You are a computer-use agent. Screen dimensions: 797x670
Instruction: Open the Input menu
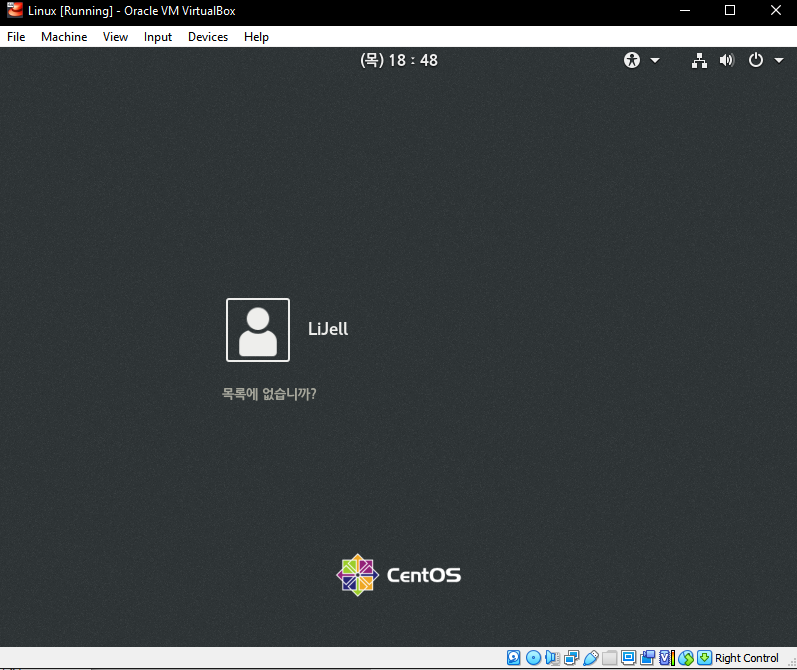tap(158, 37)
